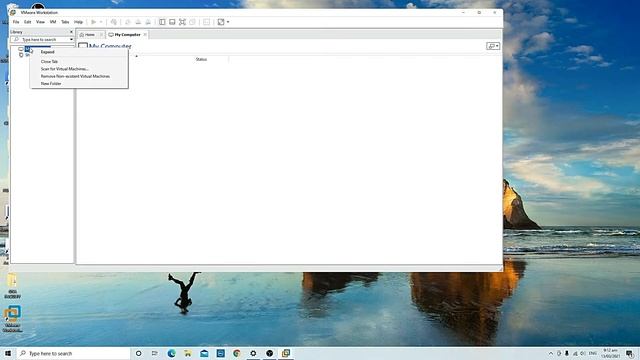Open the Windows Start menu
The width and height of the screenshot is (640, 360).
[x=8, y=353]
